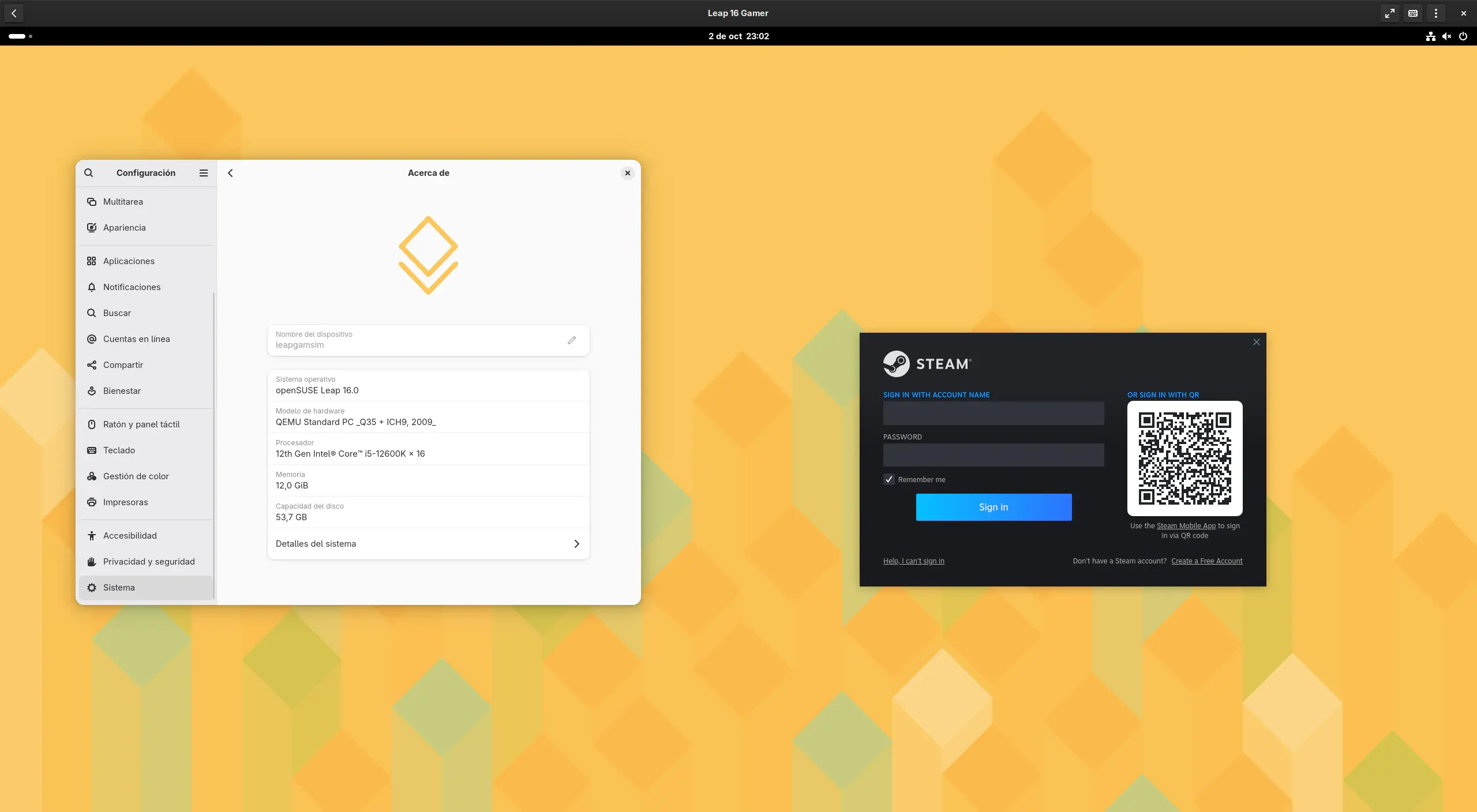Click the back arrow in Acerca de
1477x812 pixels.
(x=230, y=173)
